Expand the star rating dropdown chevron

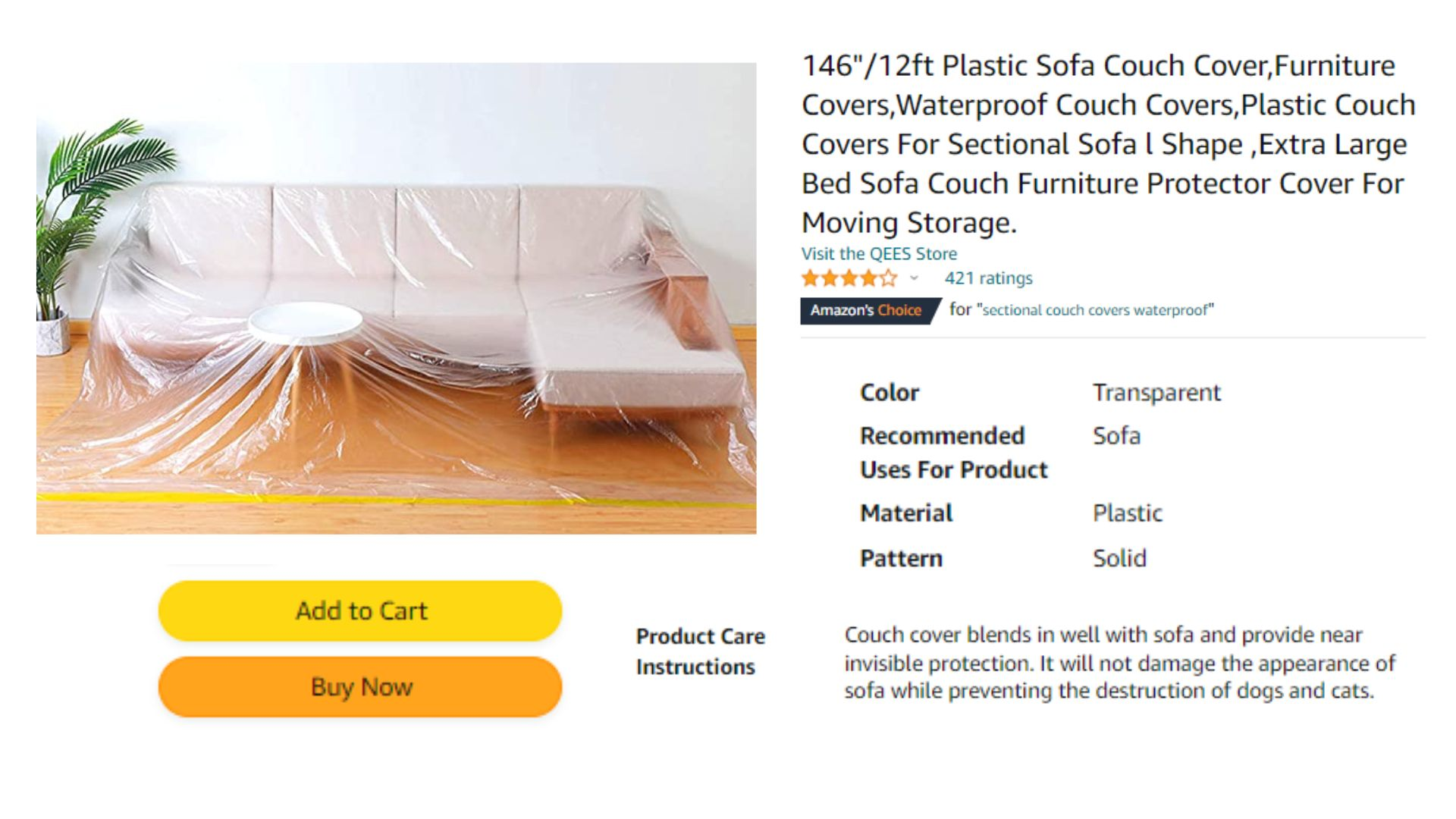[914, 278]
